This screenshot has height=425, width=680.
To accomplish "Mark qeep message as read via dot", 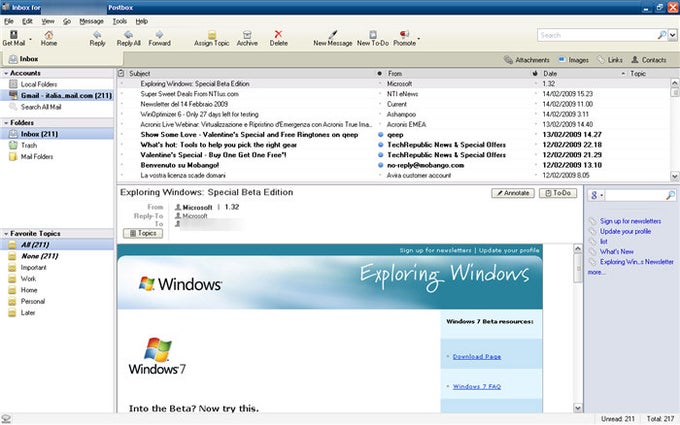I will click(380, 134).
